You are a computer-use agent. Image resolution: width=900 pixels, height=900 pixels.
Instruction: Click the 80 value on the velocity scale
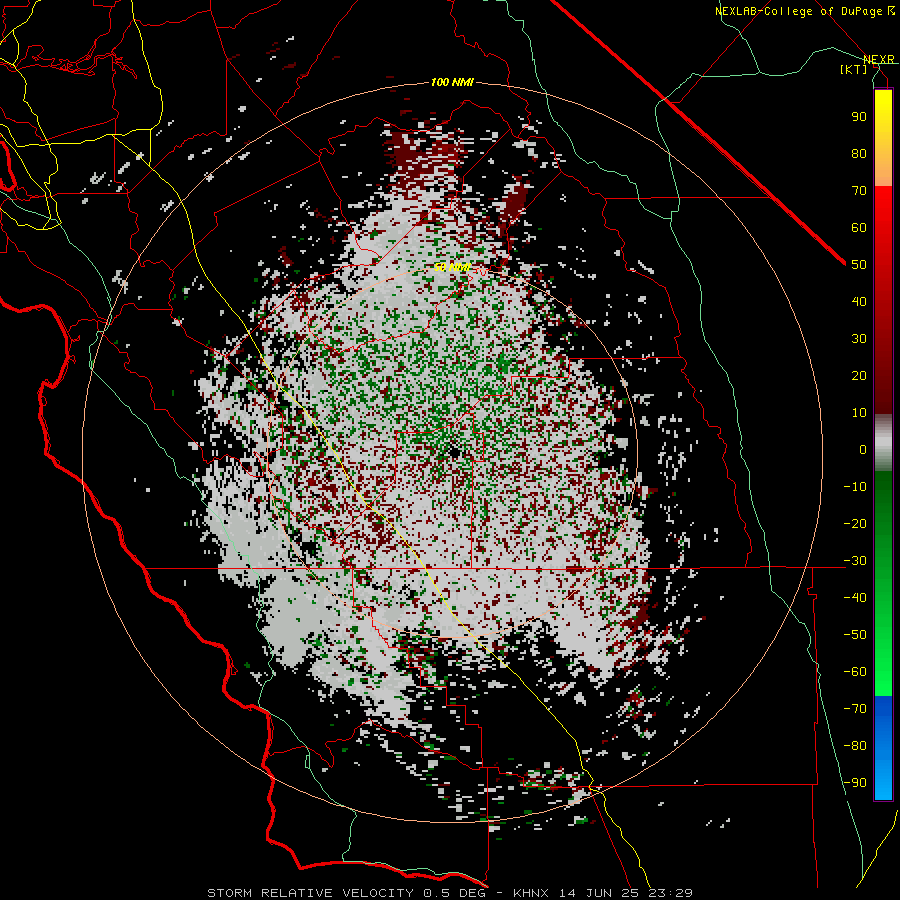point(859,153)
